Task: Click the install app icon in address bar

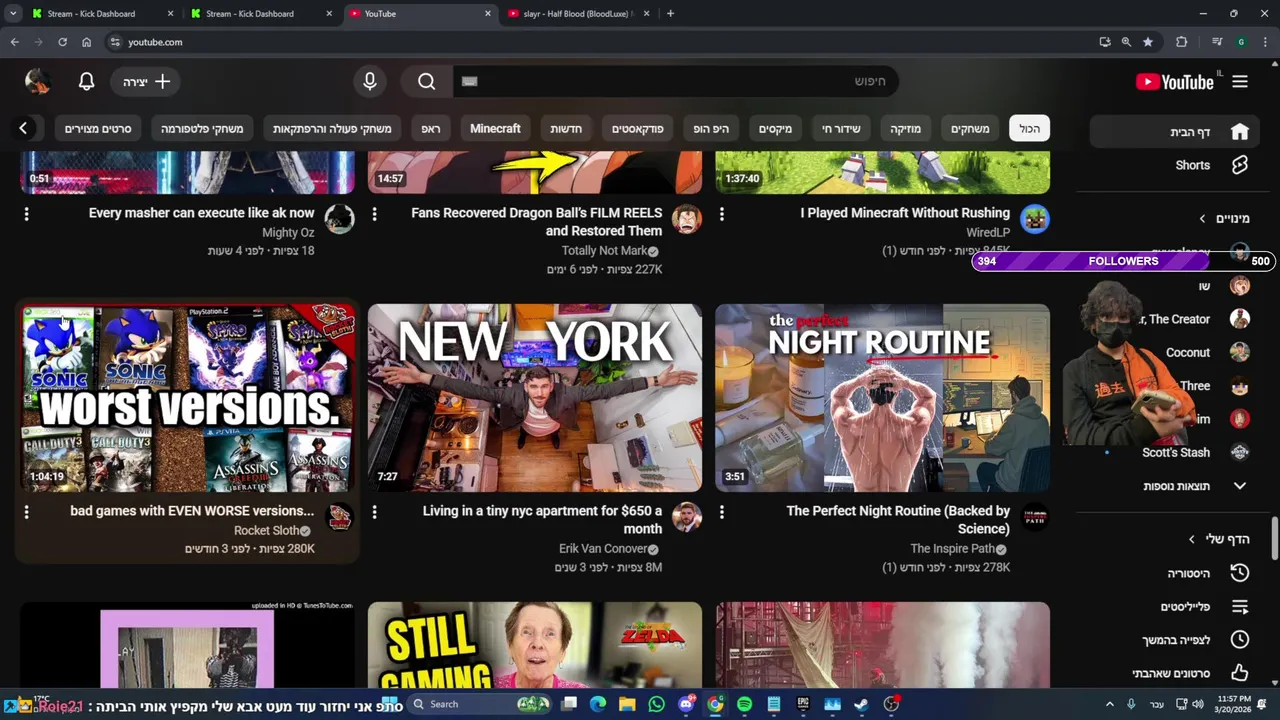Action: click(x=1105, y=42)
